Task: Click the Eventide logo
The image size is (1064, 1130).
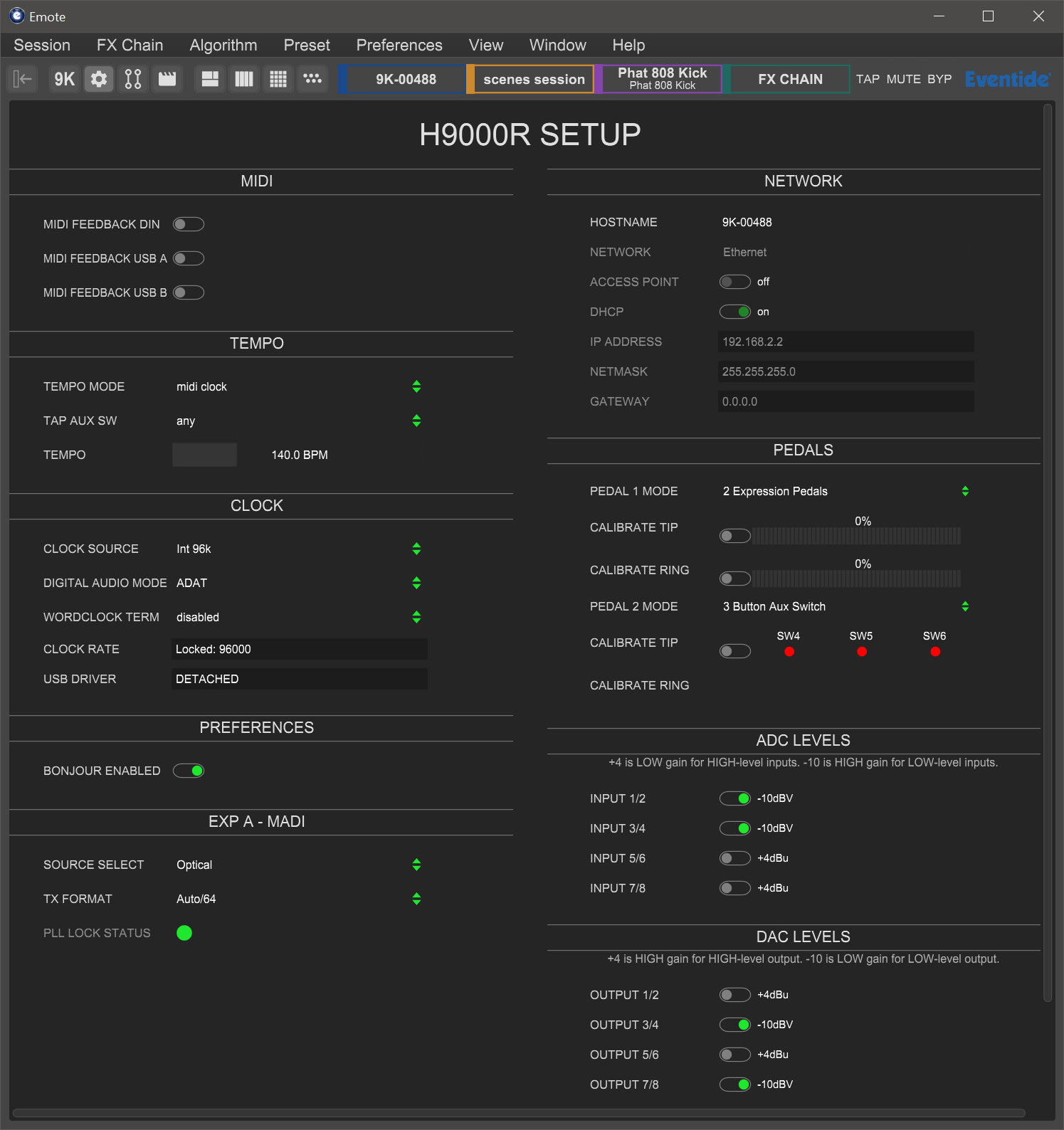Action: click(x=1007, y=79)
